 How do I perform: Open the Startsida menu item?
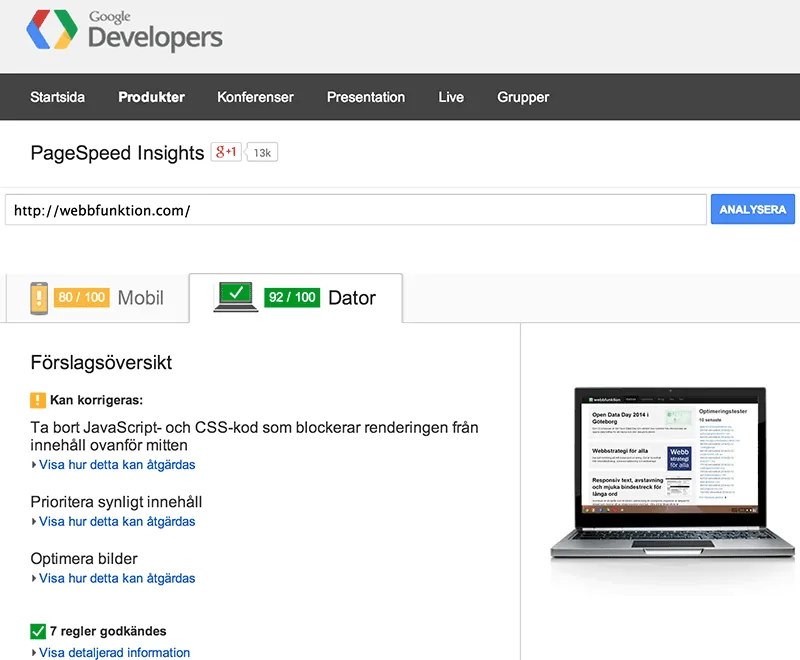point(58,97)
